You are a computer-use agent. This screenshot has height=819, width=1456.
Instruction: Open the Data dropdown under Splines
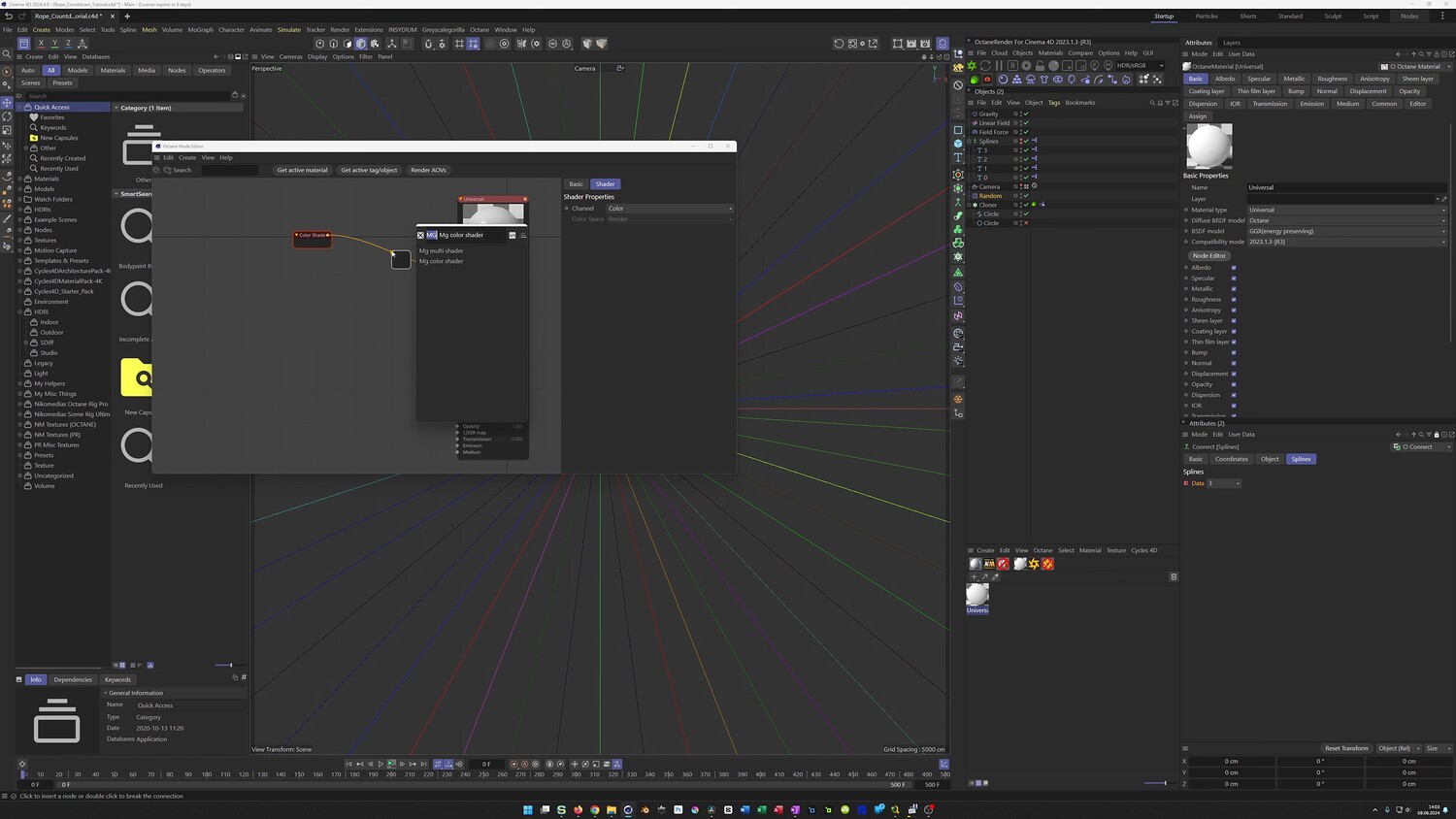click(1223, 483)
